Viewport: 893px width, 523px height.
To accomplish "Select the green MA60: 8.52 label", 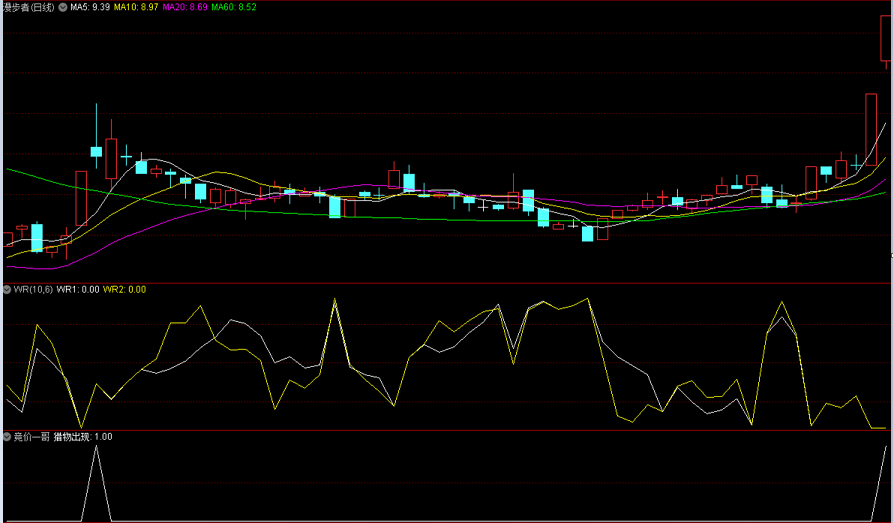I will [x=234, y=7].
